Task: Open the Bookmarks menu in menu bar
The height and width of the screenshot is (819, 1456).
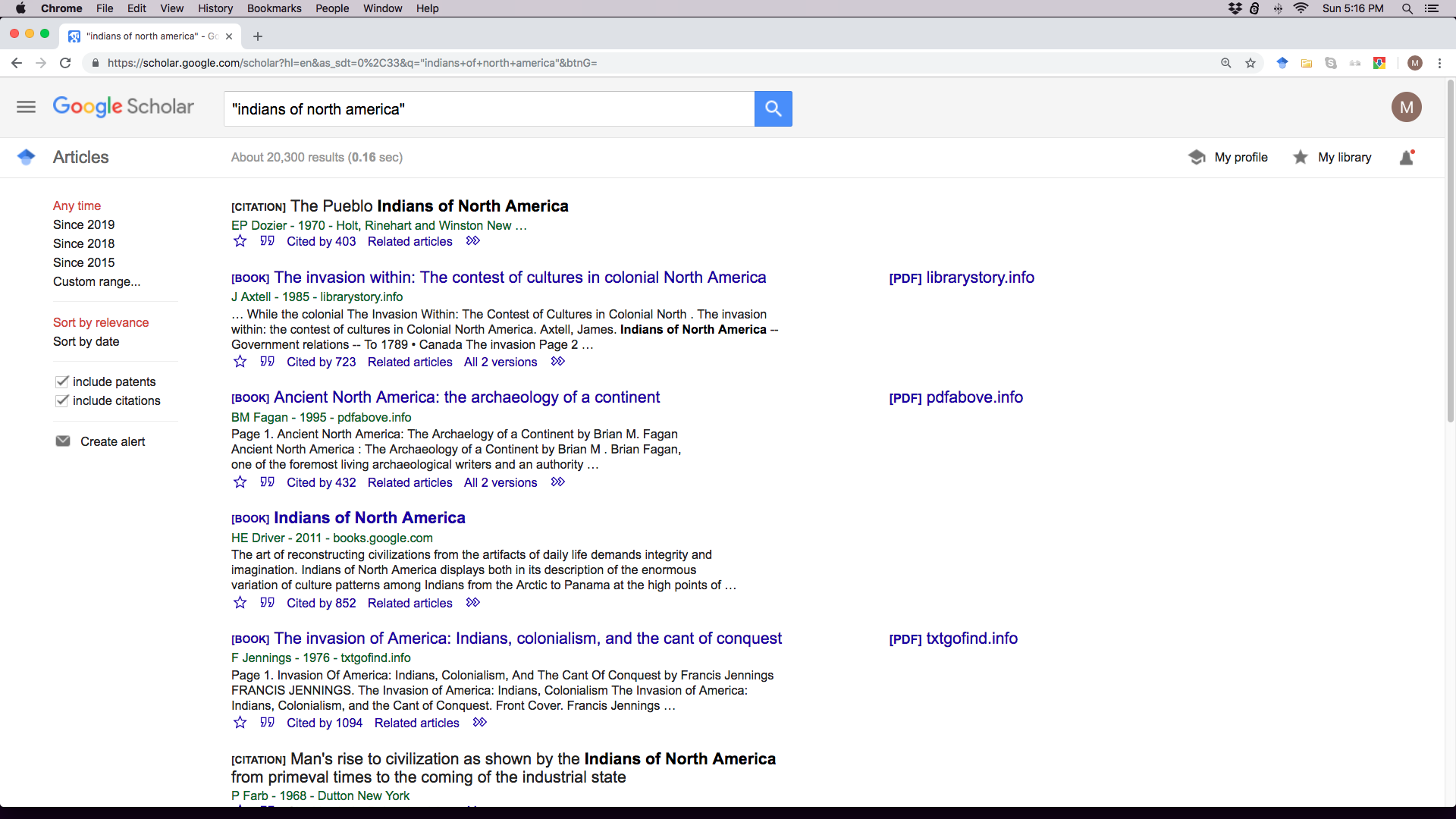Action: coord(274,8)
